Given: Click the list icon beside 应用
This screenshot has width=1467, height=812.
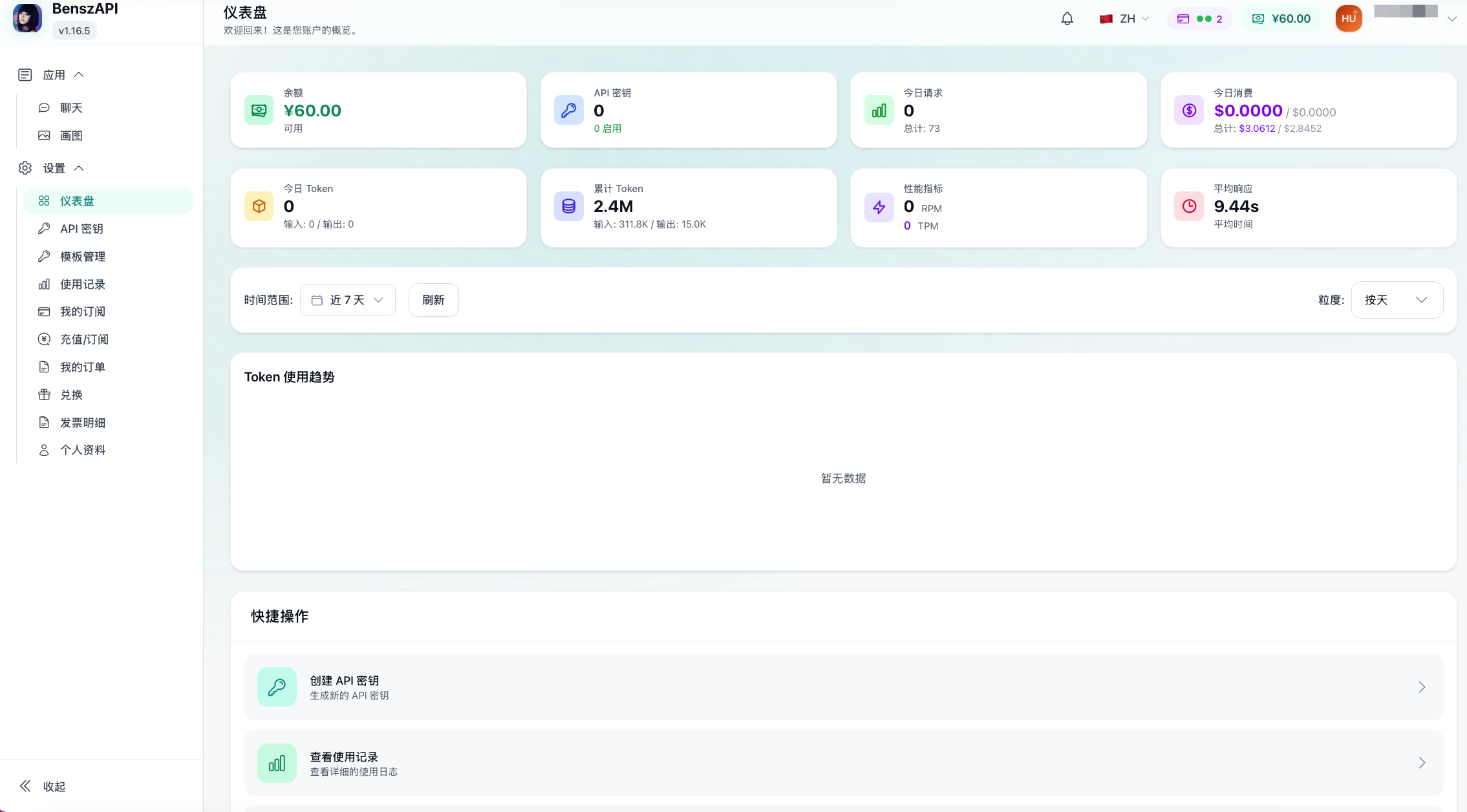Looking at the screenshot, I should [25, 75].
